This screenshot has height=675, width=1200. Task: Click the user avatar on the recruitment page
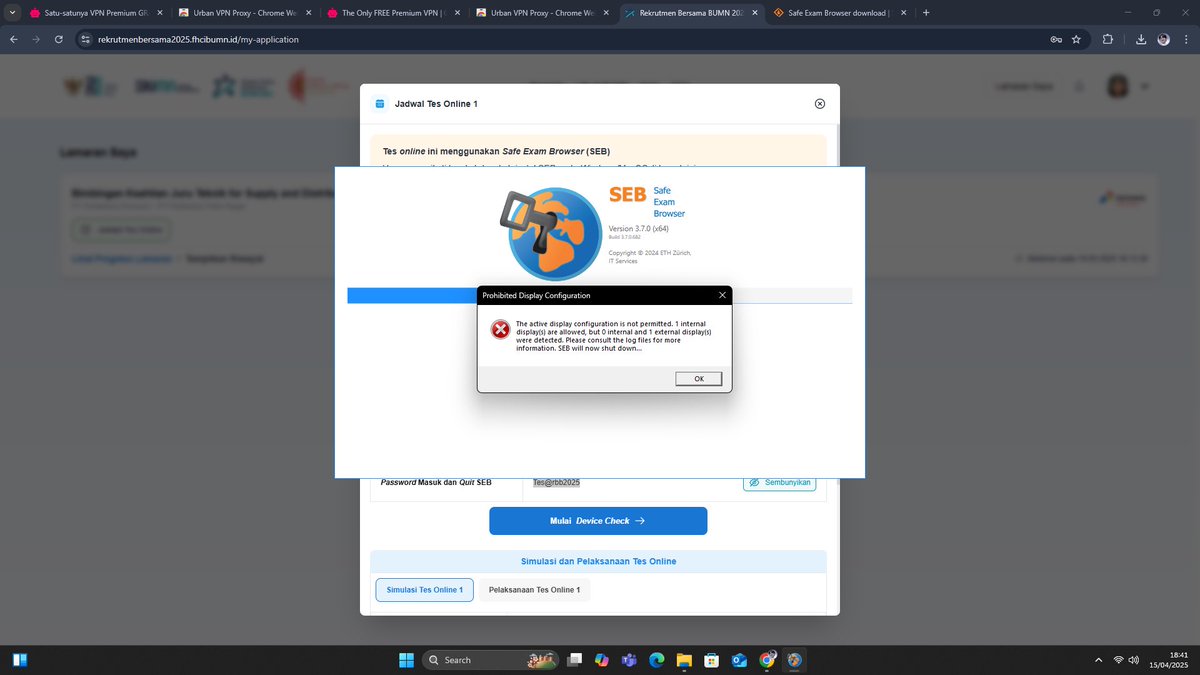1117,86
